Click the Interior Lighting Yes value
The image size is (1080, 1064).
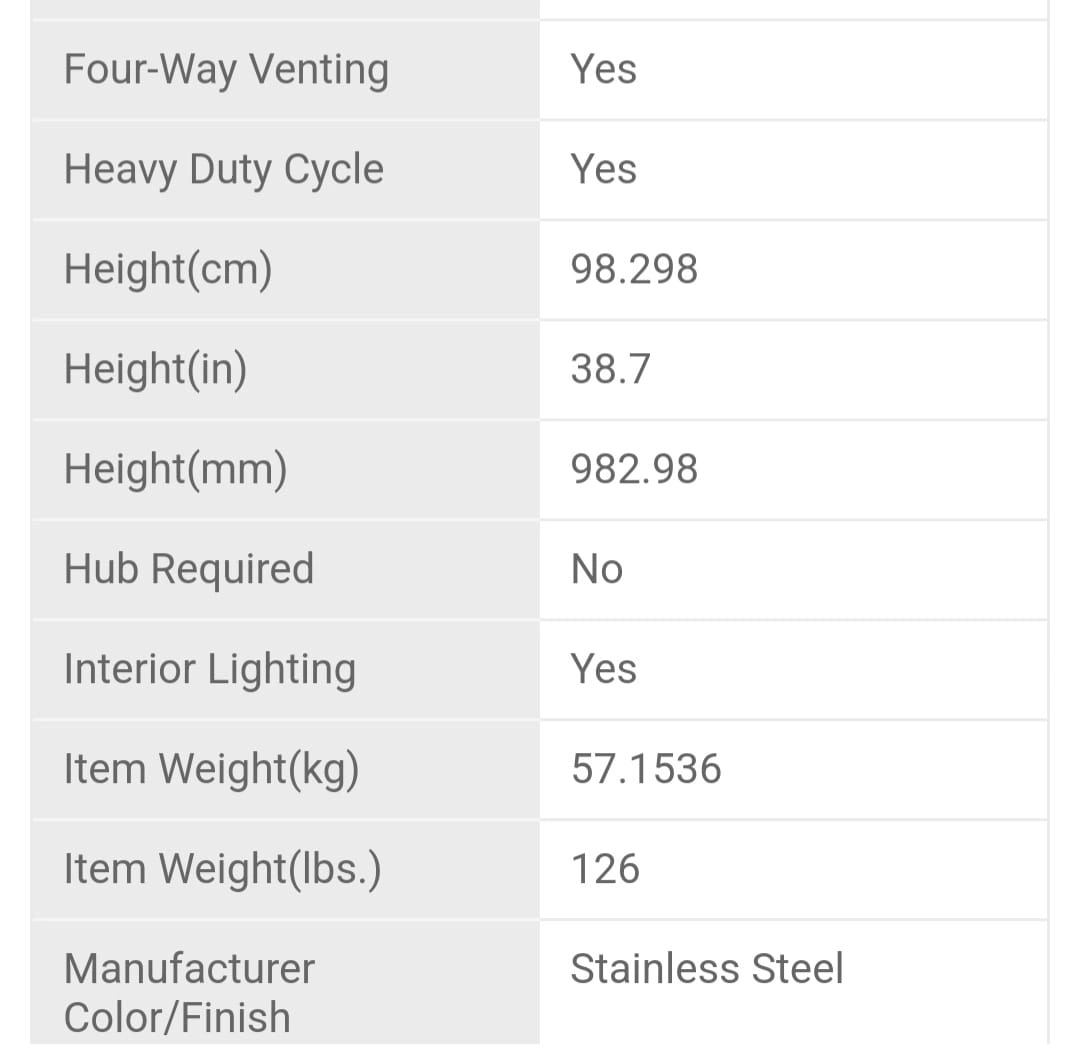click(603, 670)
